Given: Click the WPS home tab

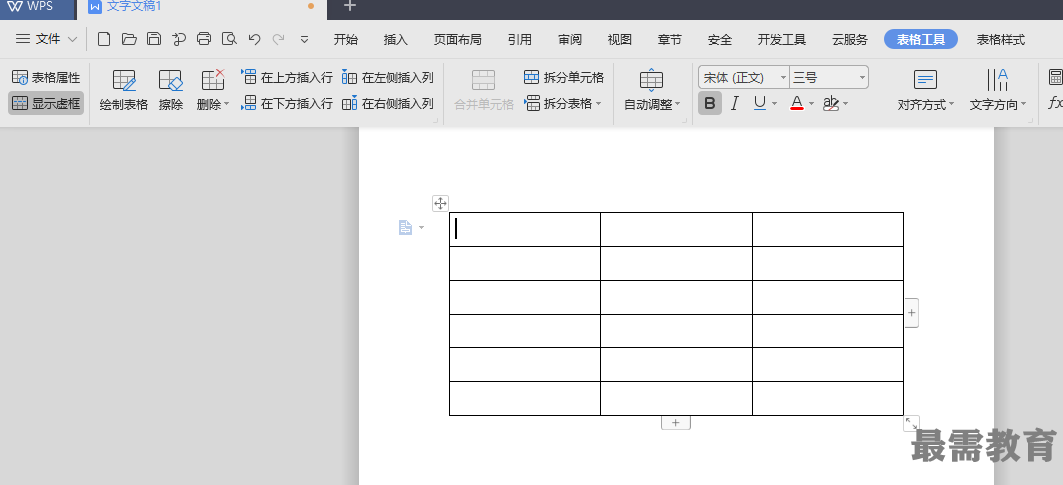Looking at the screenshot, I should pyautogui.click(x=37, y=8).
